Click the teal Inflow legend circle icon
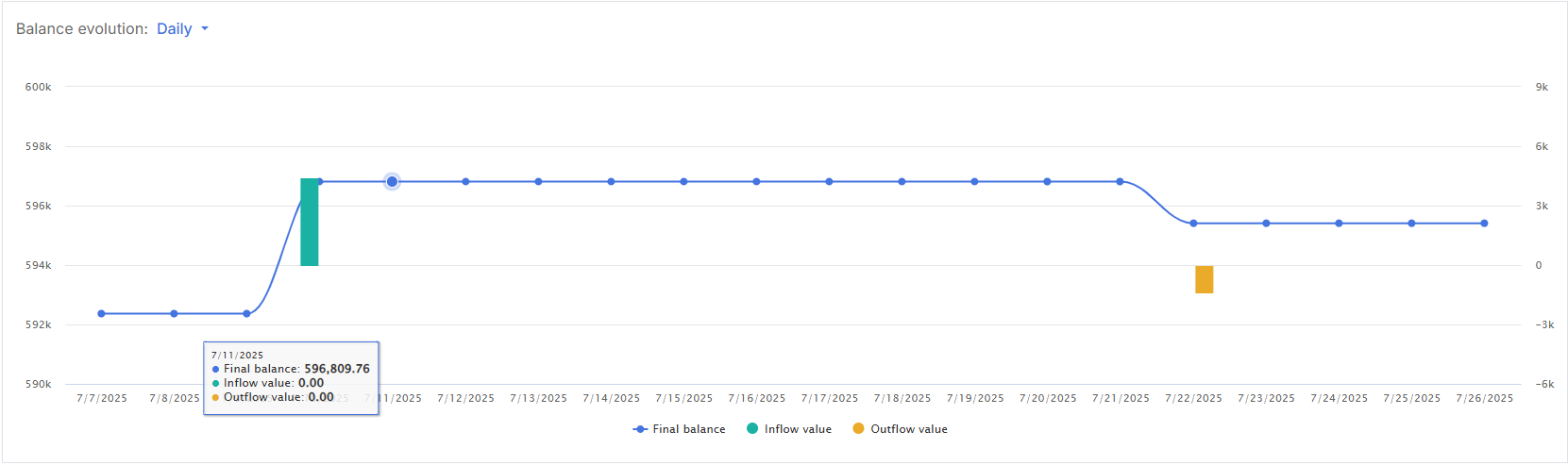Image resolution: width=1568 pixels, height=465 pixels. tap(752, 428)
